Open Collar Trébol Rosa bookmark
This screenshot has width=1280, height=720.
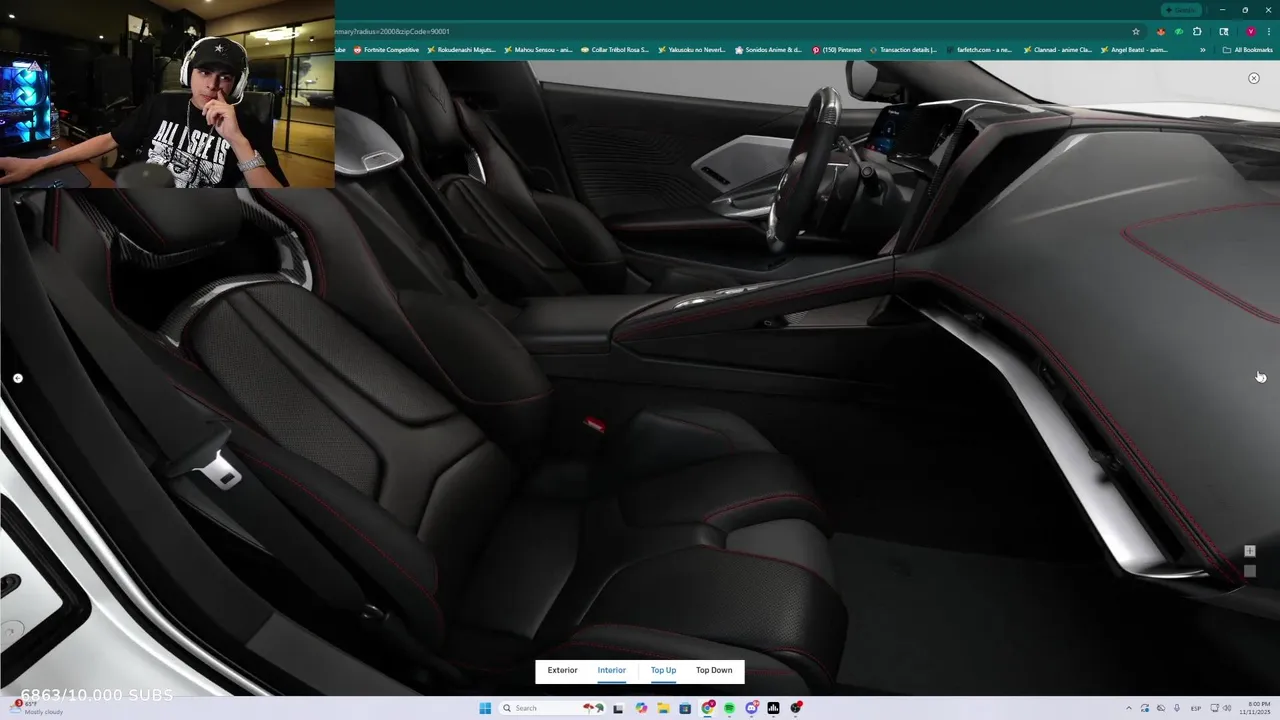point(615,50)
